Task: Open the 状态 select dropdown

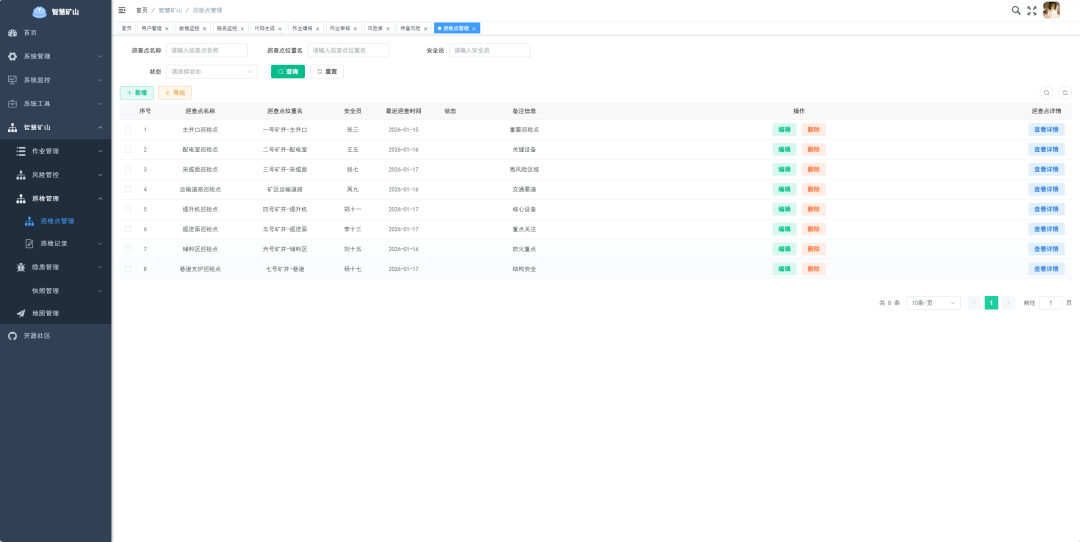Action: point(212,72)
